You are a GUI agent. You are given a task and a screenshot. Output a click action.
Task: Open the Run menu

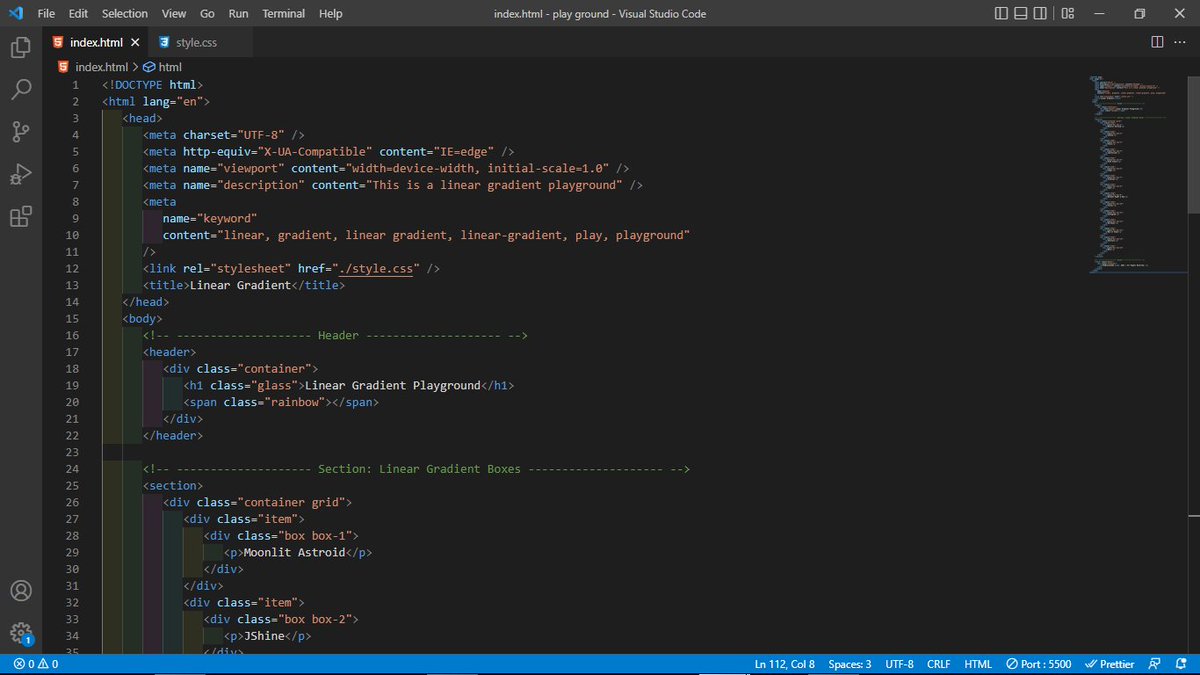[238, 13]
